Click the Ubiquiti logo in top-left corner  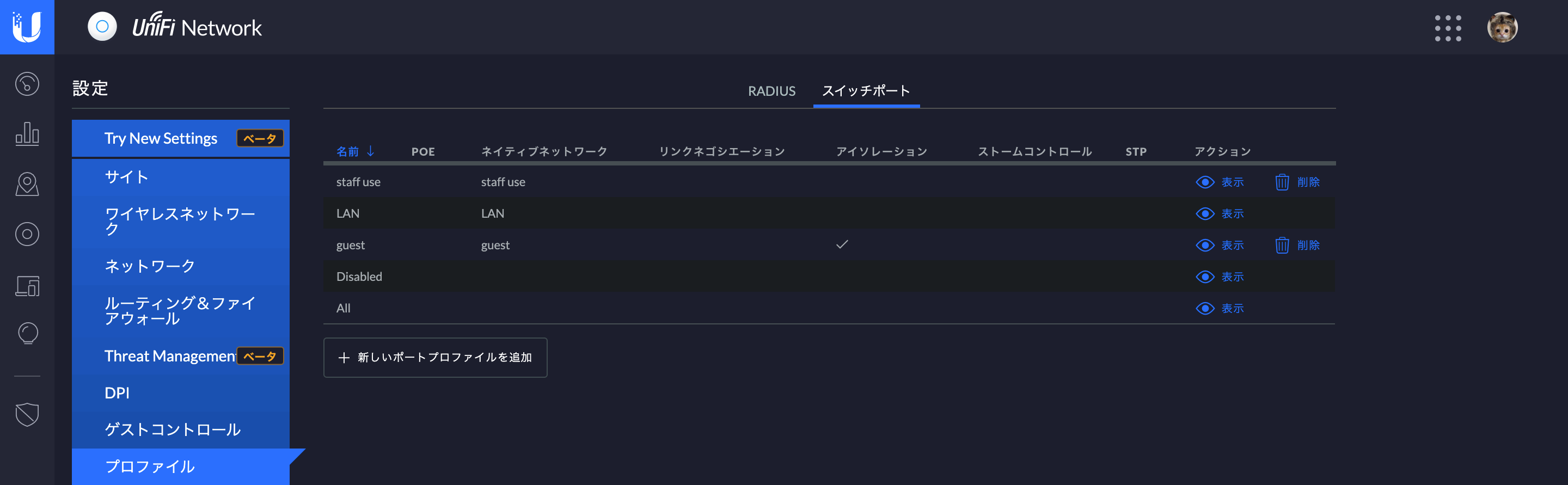pos(27,27)
